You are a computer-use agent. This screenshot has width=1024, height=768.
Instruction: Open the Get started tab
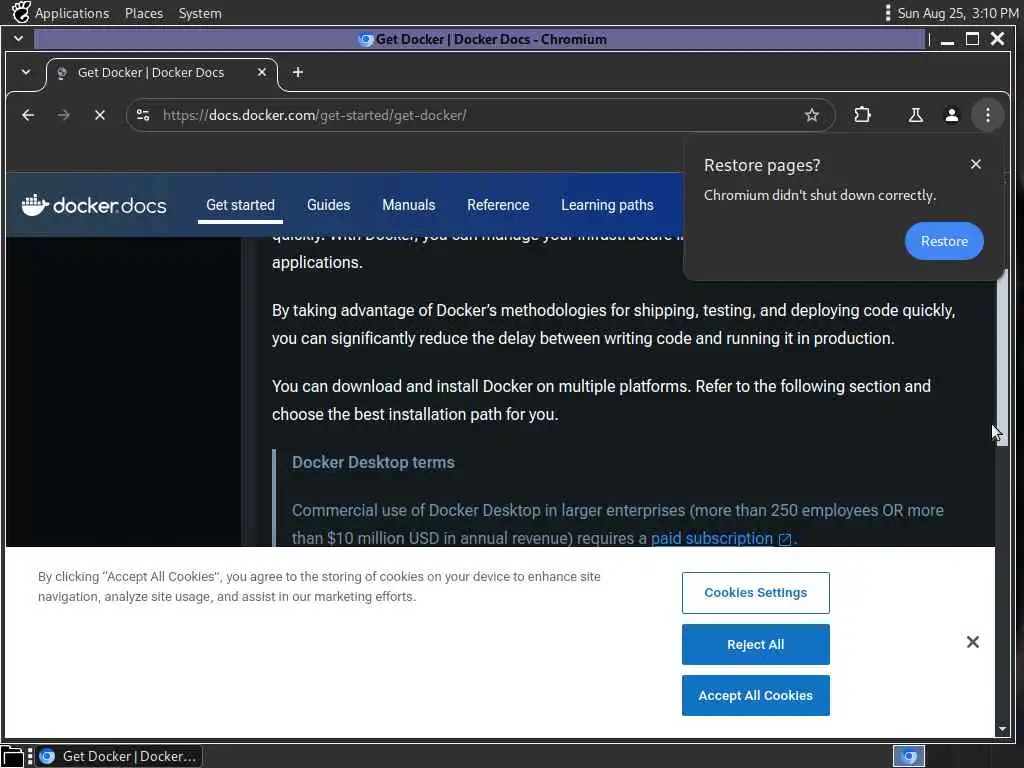[x=240, y=205]
